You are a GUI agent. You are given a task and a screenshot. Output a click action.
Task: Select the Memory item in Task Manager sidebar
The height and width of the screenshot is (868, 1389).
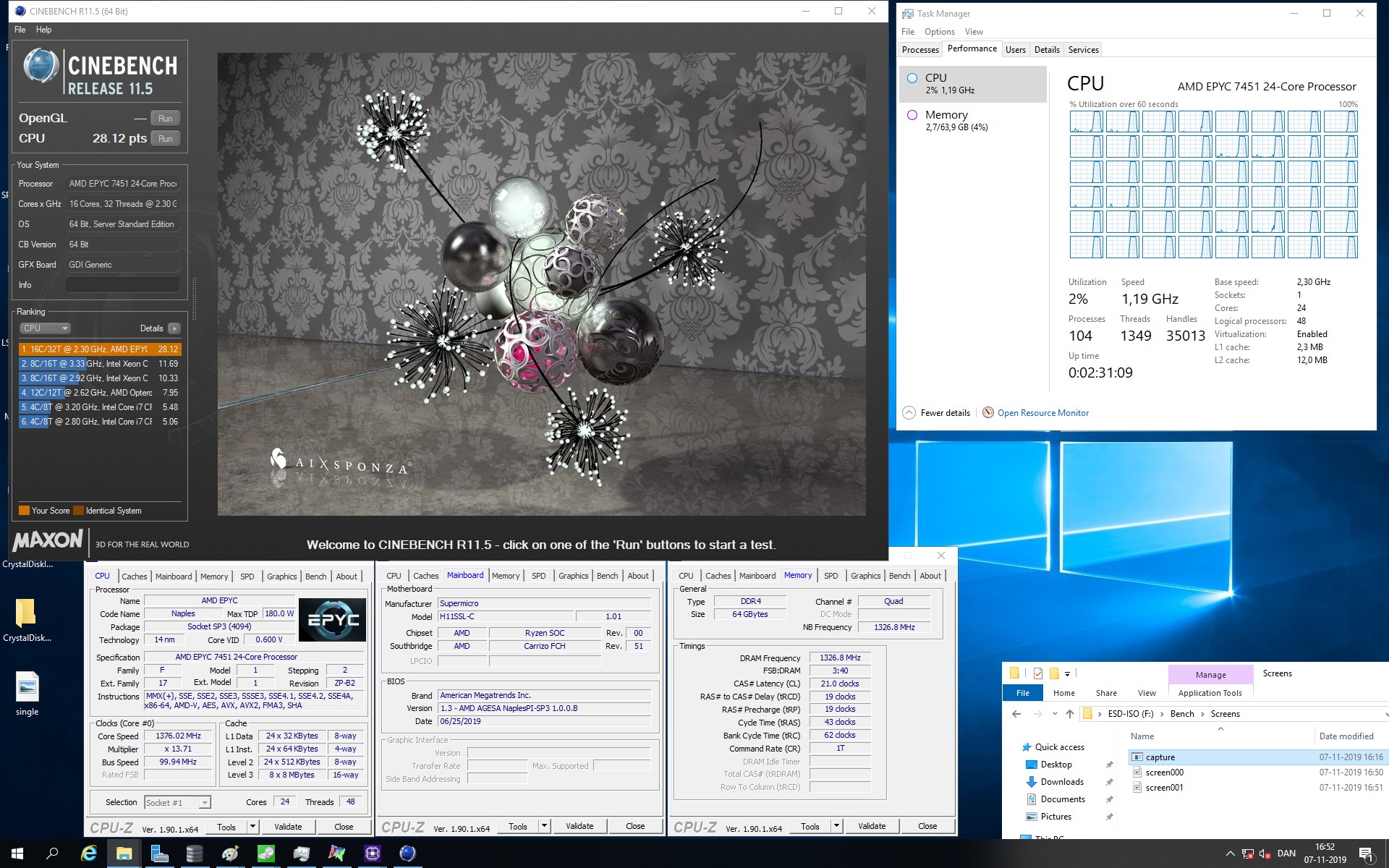pyautogui.click(x=972, y=121)
